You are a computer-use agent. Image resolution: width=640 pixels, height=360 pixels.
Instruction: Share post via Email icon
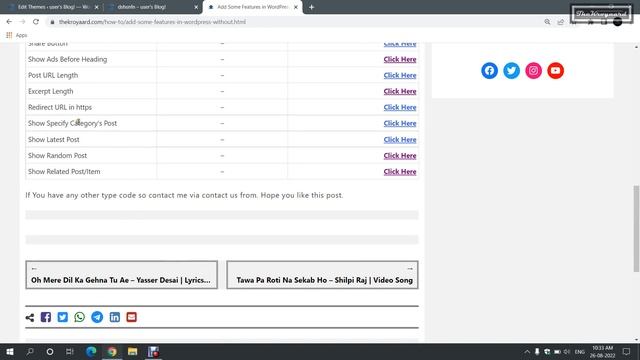tap(131, 317)
